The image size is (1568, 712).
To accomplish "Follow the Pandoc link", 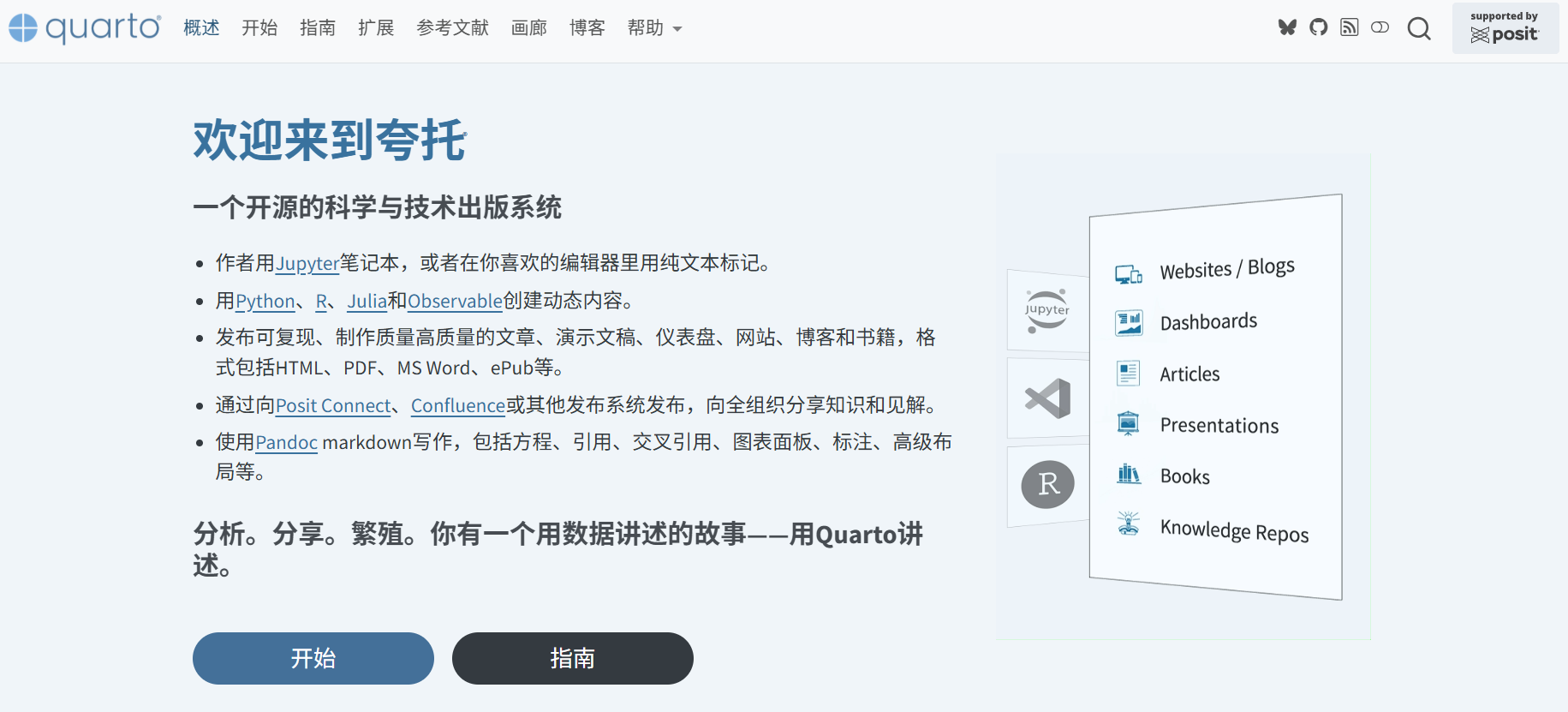I will pos(287,442).
